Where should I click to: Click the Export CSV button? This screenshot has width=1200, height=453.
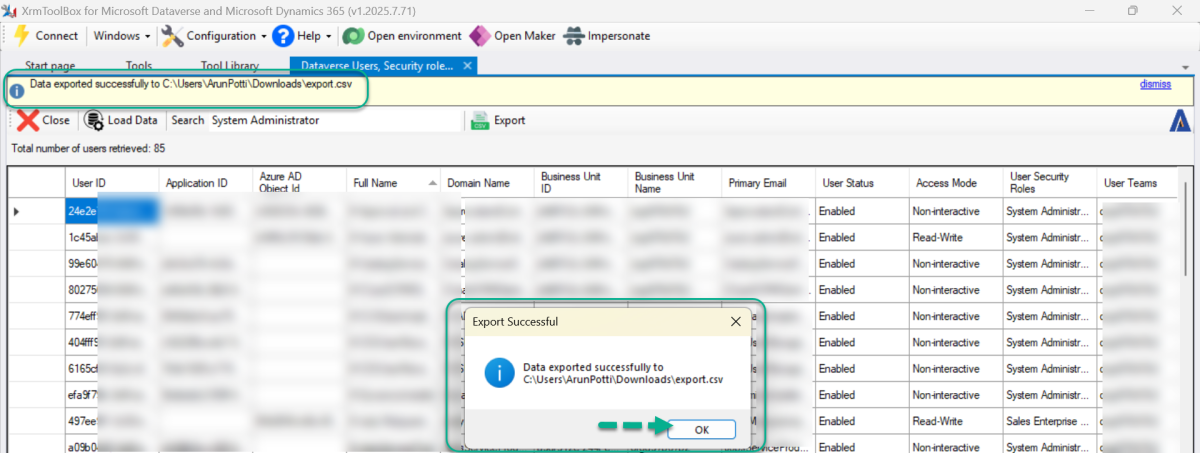(497, 120)
